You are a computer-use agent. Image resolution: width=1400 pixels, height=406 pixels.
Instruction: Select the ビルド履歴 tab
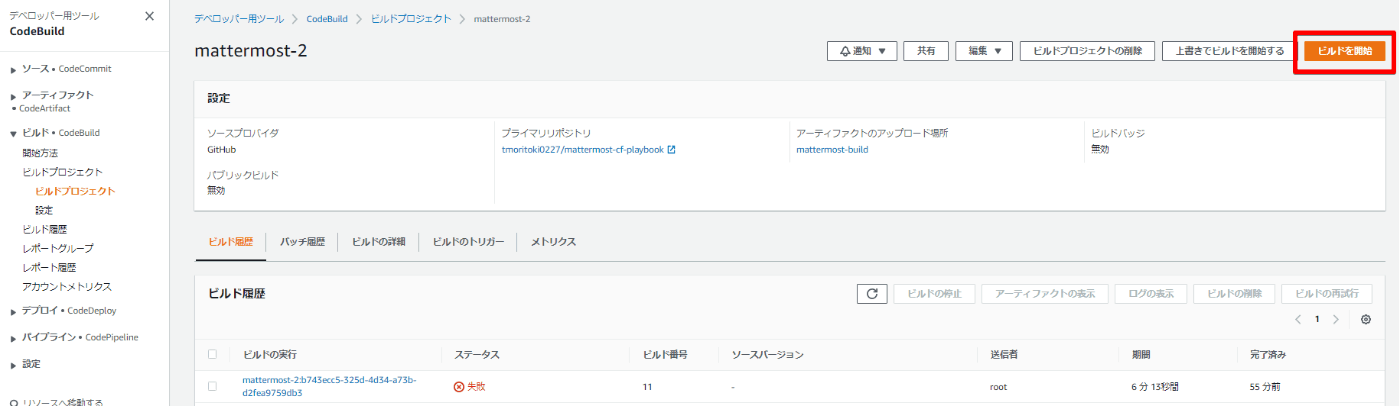click(230, 242)
